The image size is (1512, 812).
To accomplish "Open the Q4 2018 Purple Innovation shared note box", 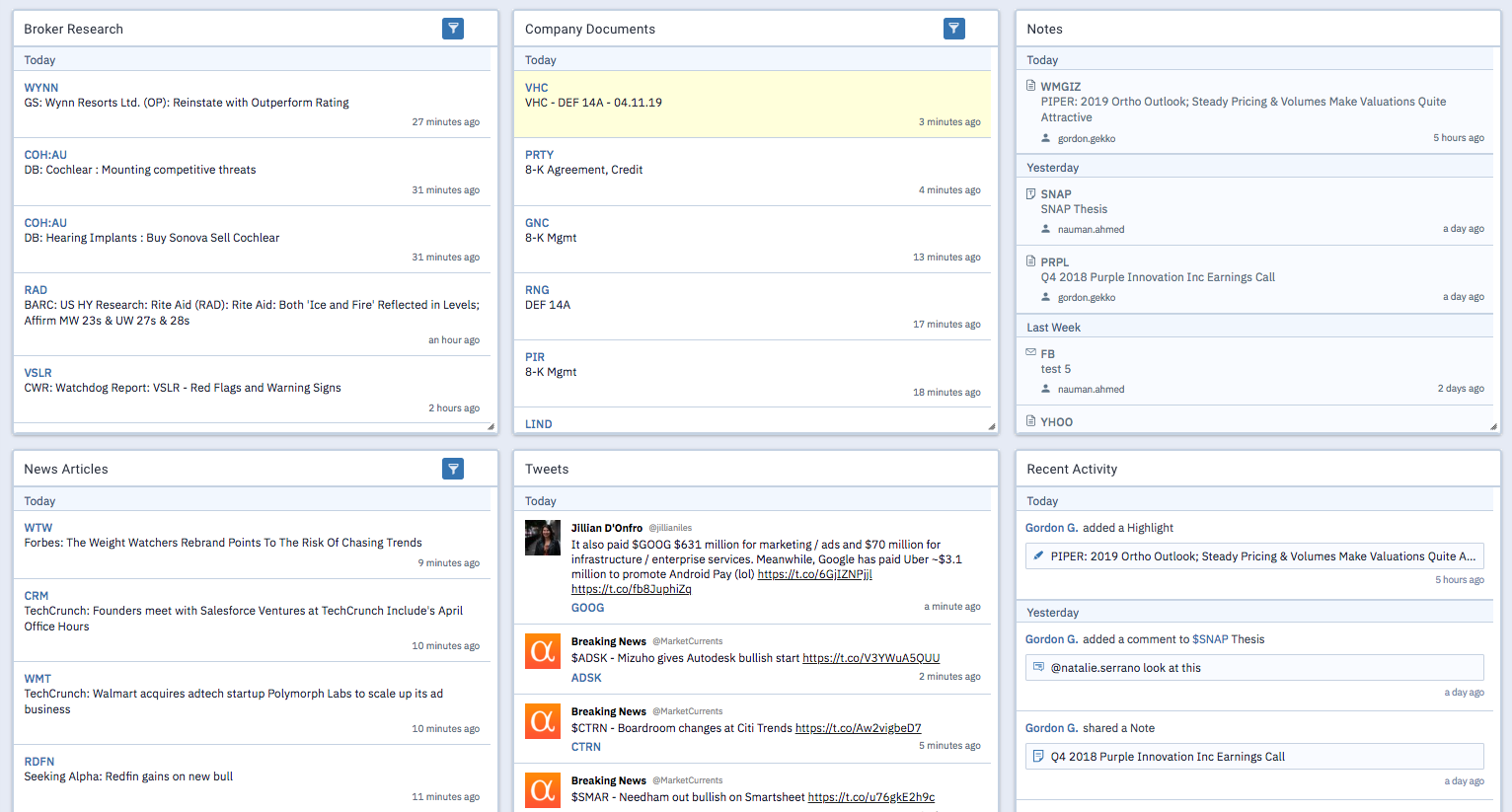I will [1254, 757].
